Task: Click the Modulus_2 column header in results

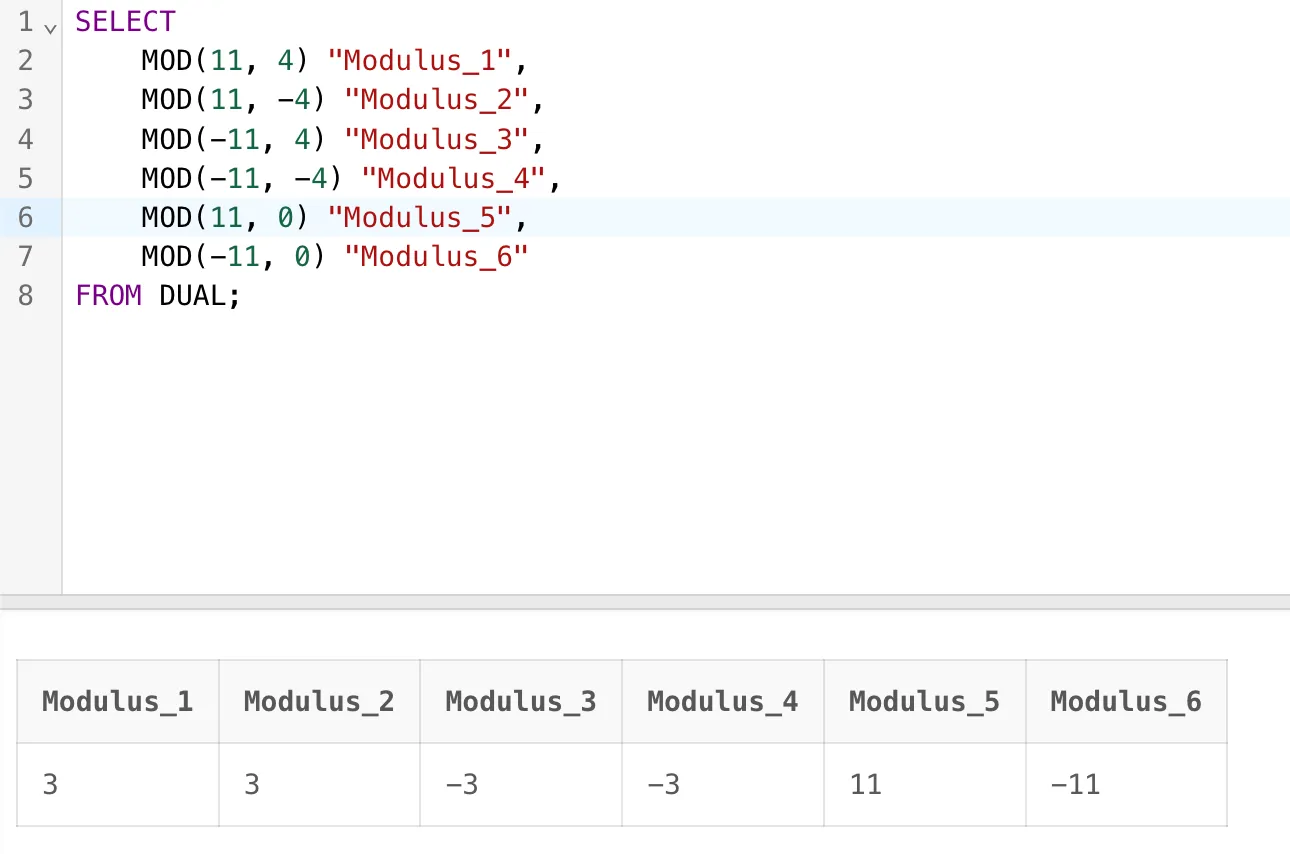Action: (319, 701)
